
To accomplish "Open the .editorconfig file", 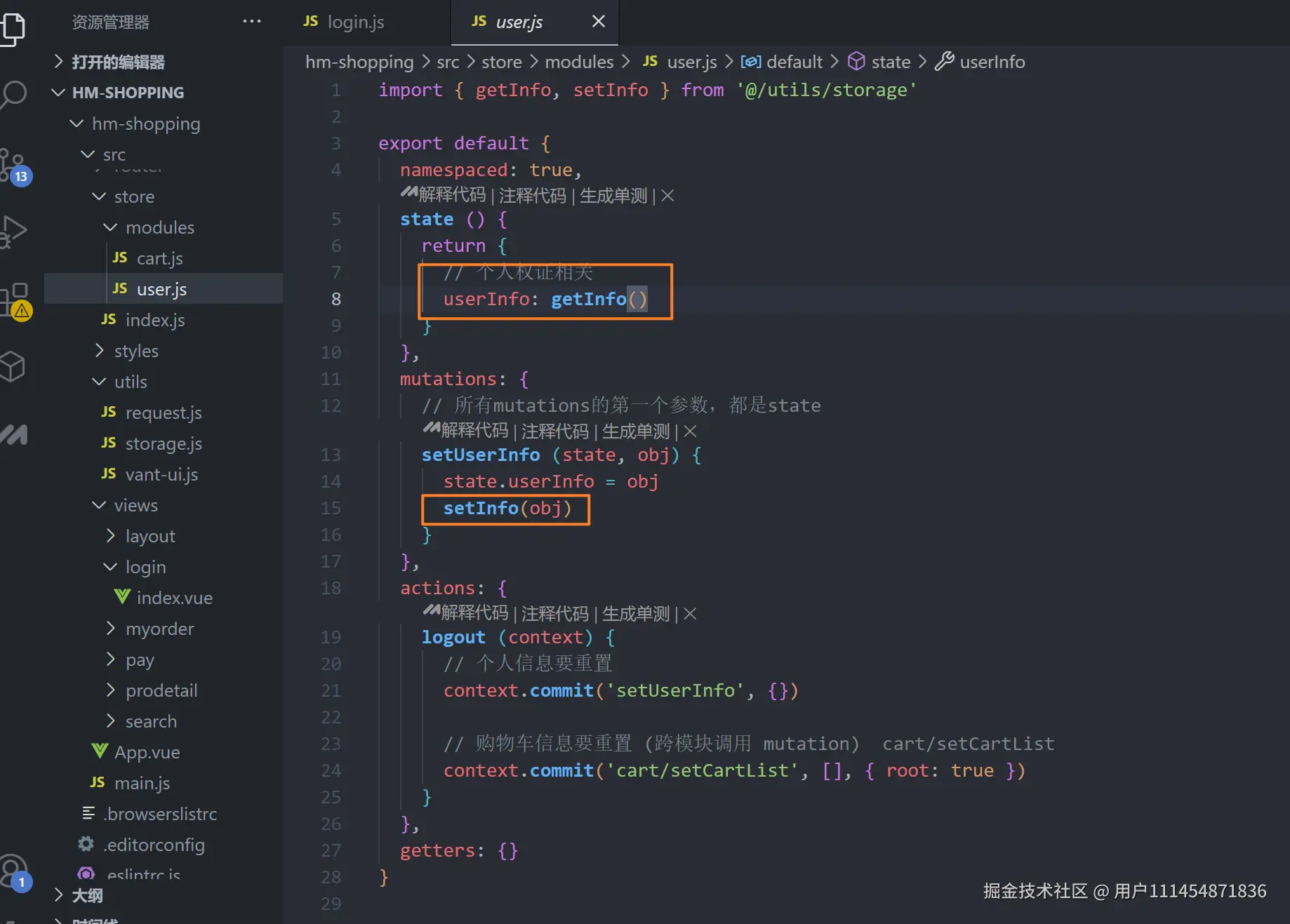I will (x=164, y=845).
